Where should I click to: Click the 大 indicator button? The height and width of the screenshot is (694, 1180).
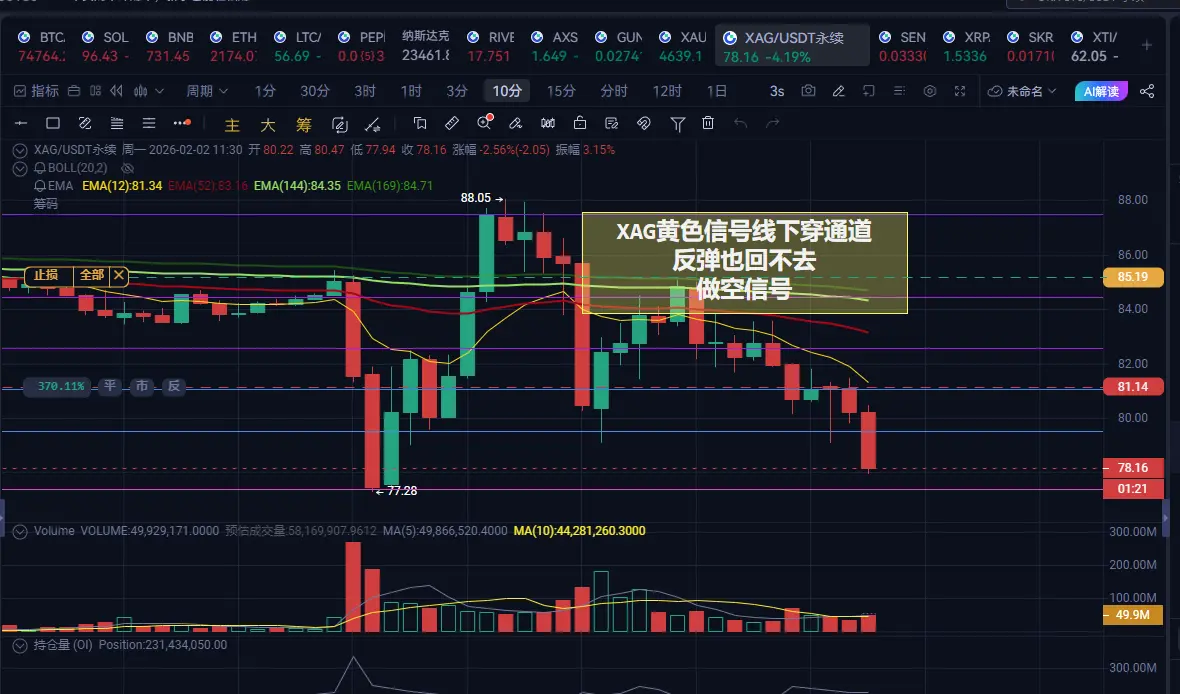click(268, 125)
